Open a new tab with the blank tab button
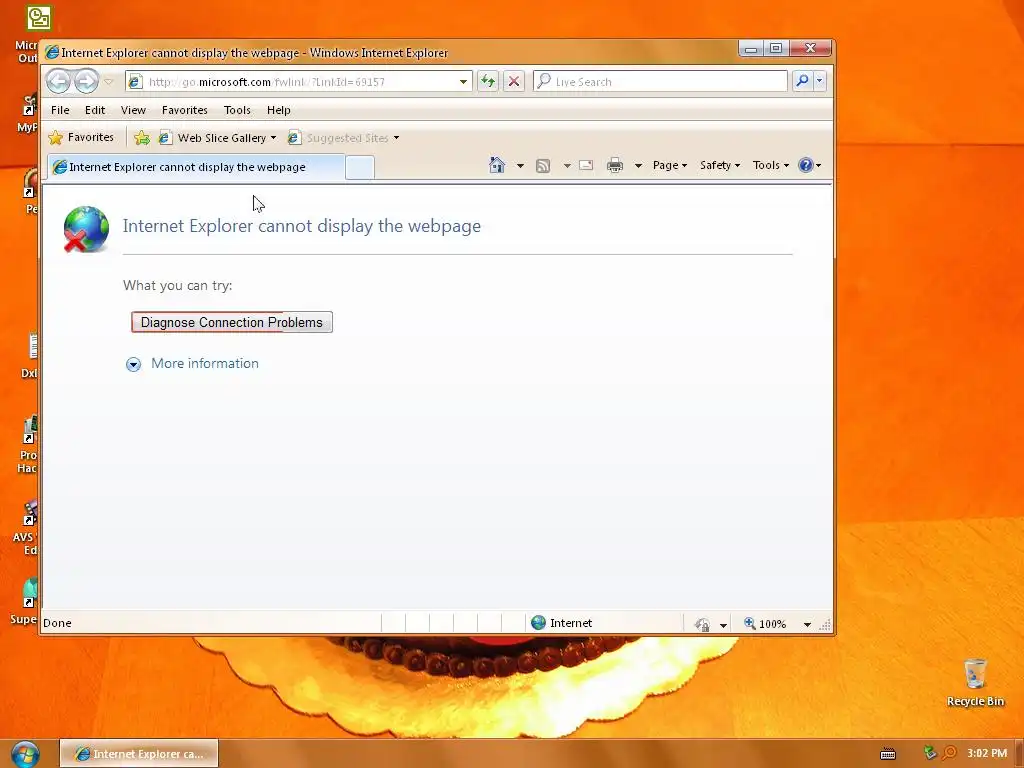The height and width of the screenshot is (768, 1024). click(x=360, y=167)
